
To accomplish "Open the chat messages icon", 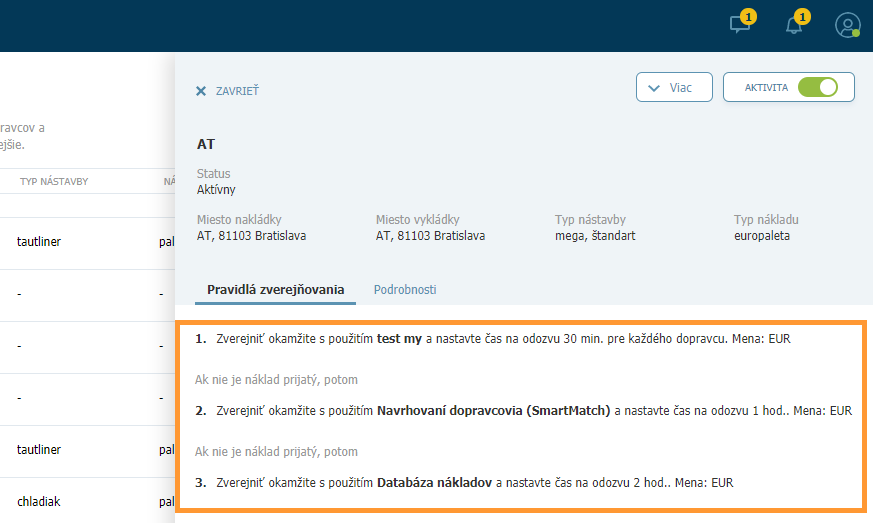I will coord(740,24).
